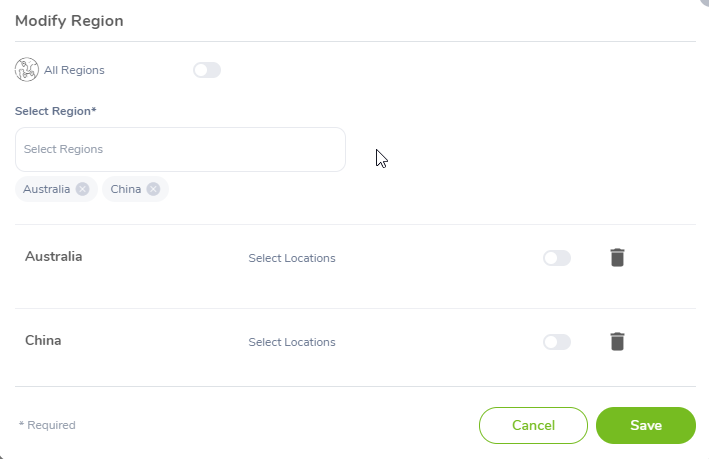Click the All Regions label text
Image resolution: width=709 pixels, height=459 pixels.
click(74, 70)
